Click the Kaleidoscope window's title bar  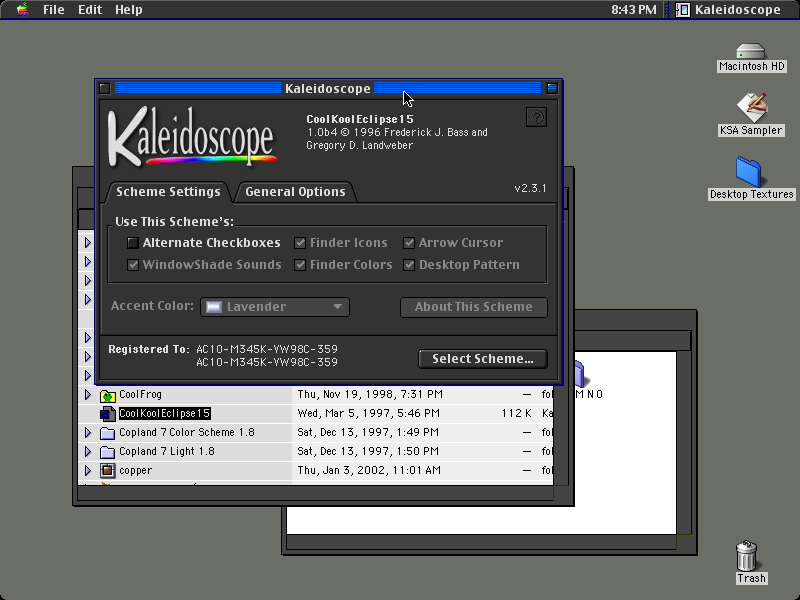(328, 88)
